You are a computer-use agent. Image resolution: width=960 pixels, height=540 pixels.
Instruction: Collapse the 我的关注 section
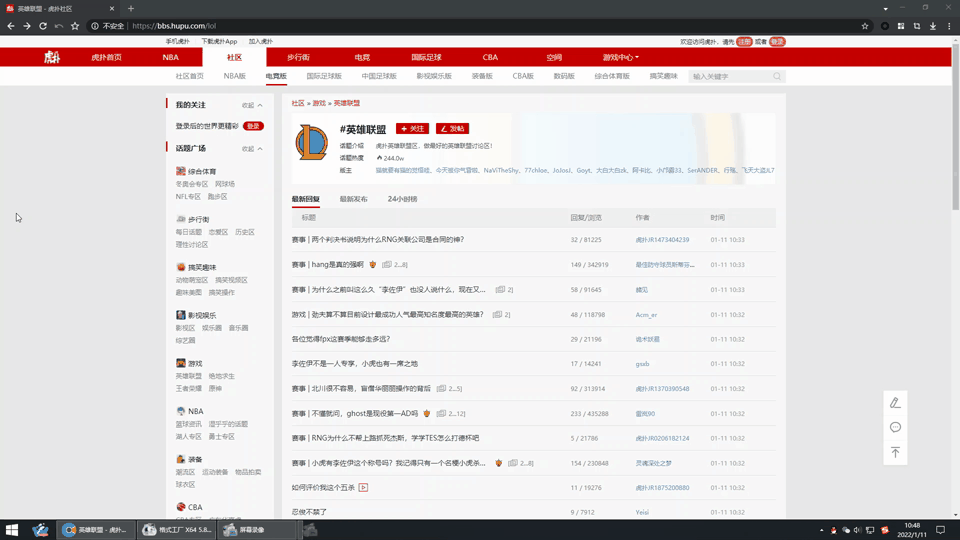pos(252,105)
